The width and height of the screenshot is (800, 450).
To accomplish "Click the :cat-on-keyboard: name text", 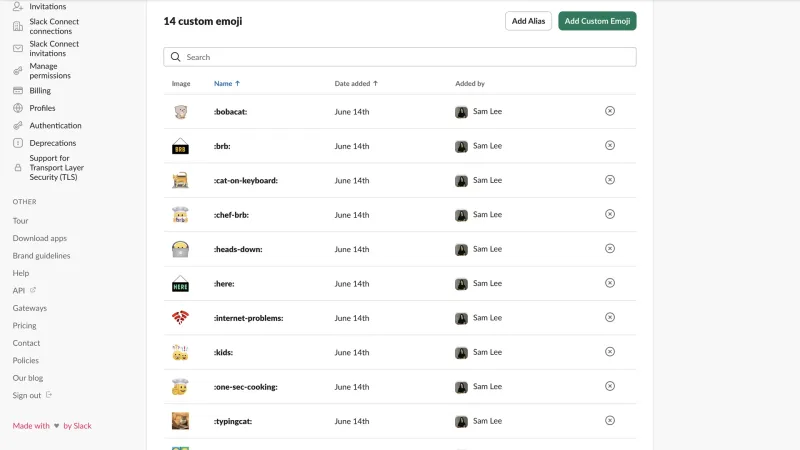I will click(246, 180).
